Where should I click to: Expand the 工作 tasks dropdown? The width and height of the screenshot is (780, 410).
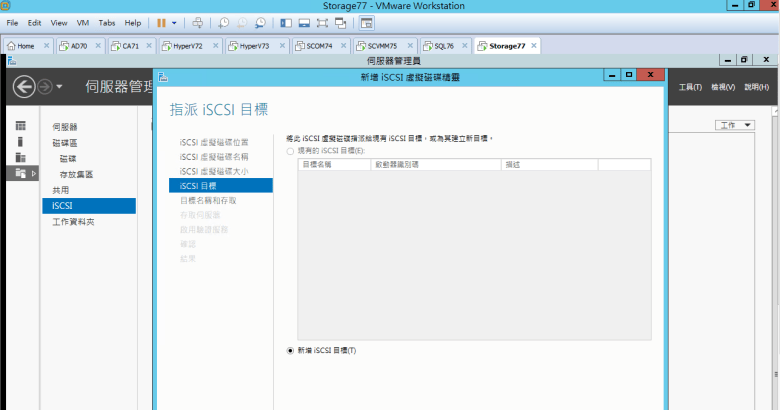[734, 125]
